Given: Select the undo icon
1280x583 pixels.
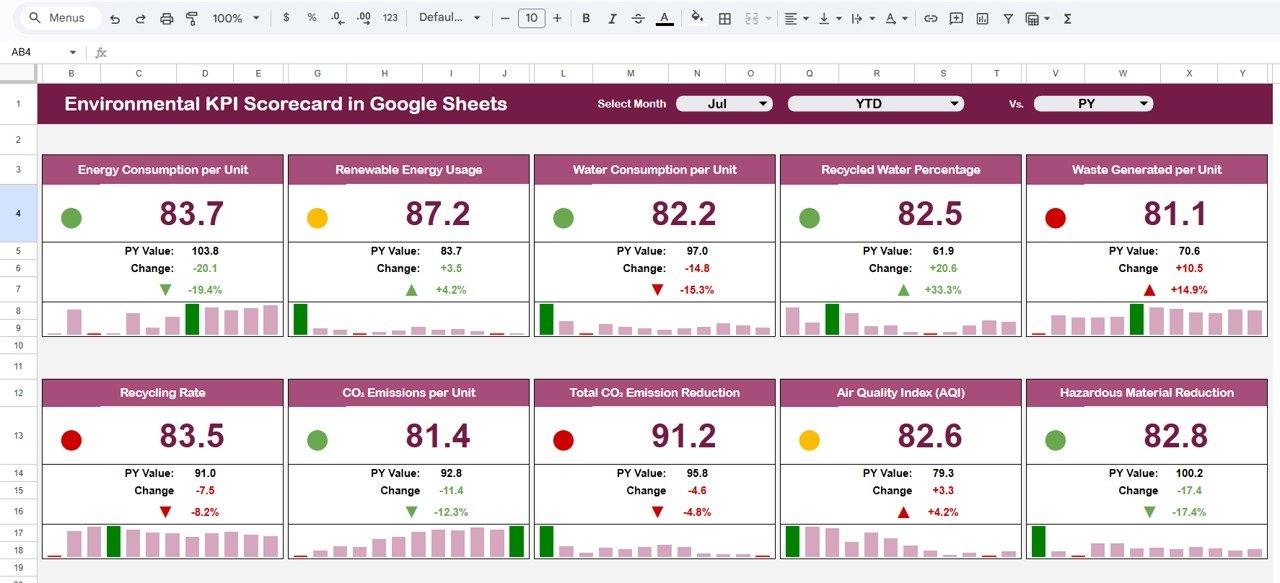Looking at the screenshot, I should (x=113, y=17).
